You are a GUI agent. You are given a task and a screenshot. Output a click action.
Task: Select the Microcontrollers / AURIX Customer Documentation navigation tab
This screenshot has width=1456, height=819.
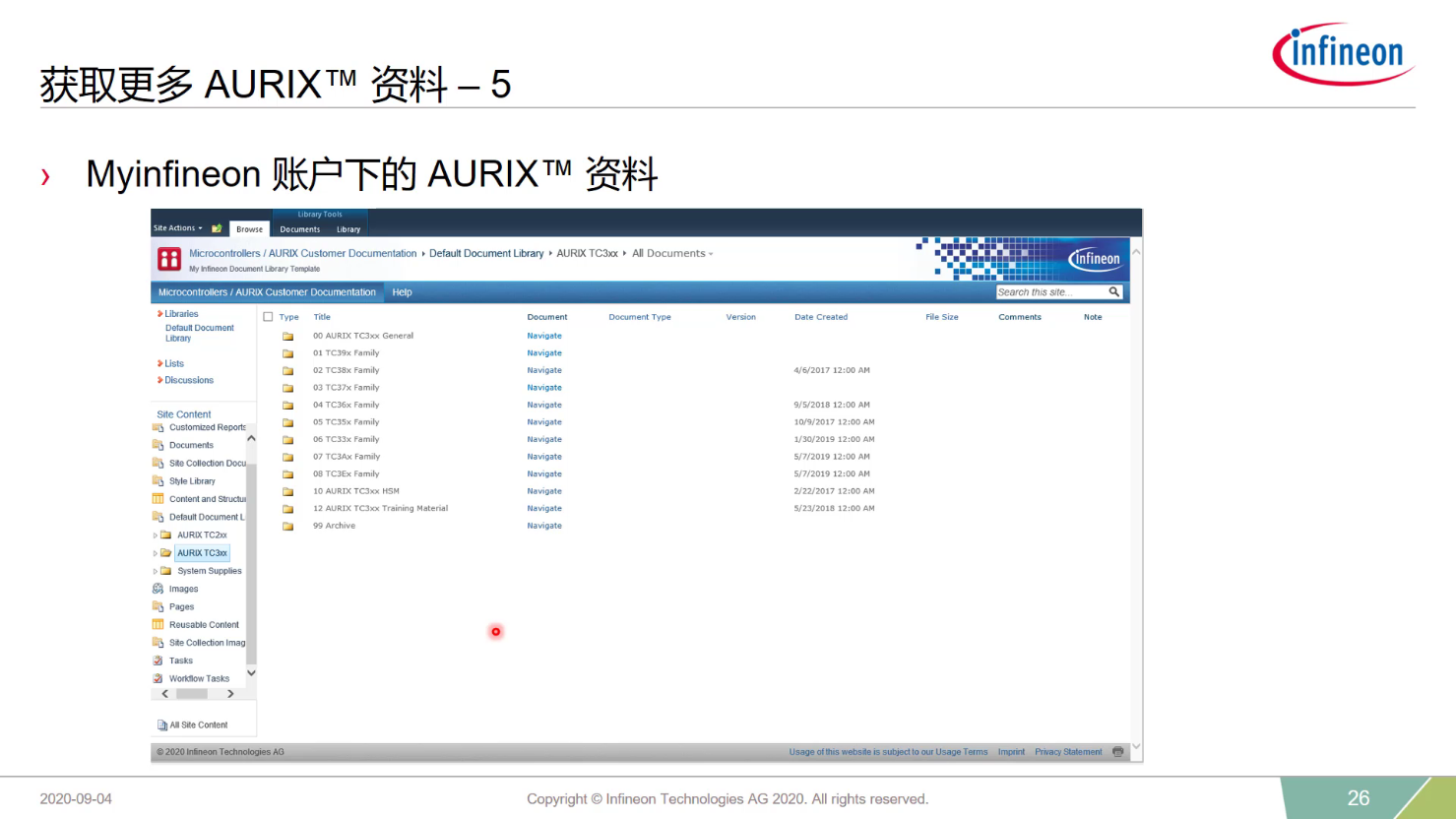click(267, 292)
